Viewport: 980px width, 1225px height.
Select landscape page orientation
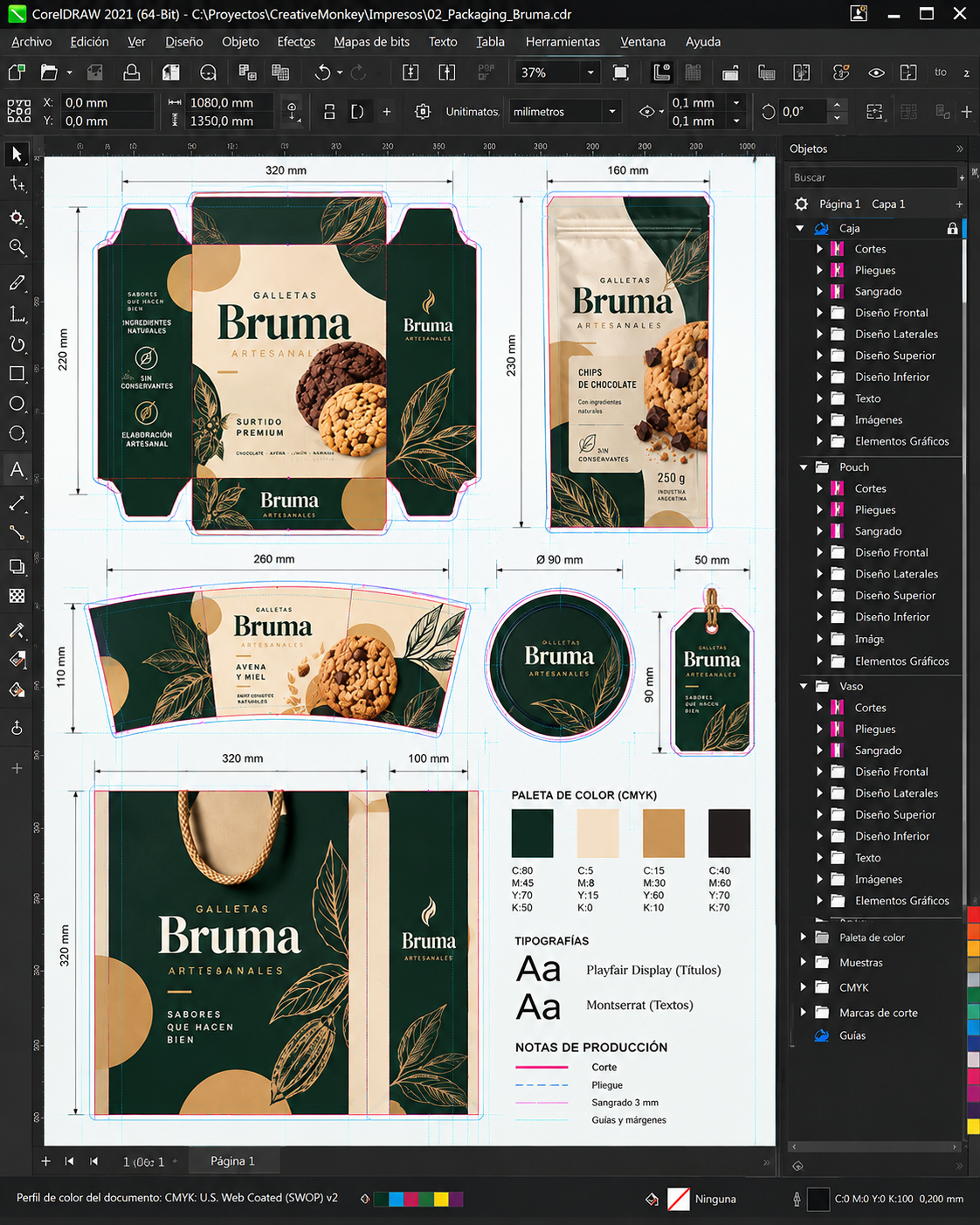[x=357, y=112]
